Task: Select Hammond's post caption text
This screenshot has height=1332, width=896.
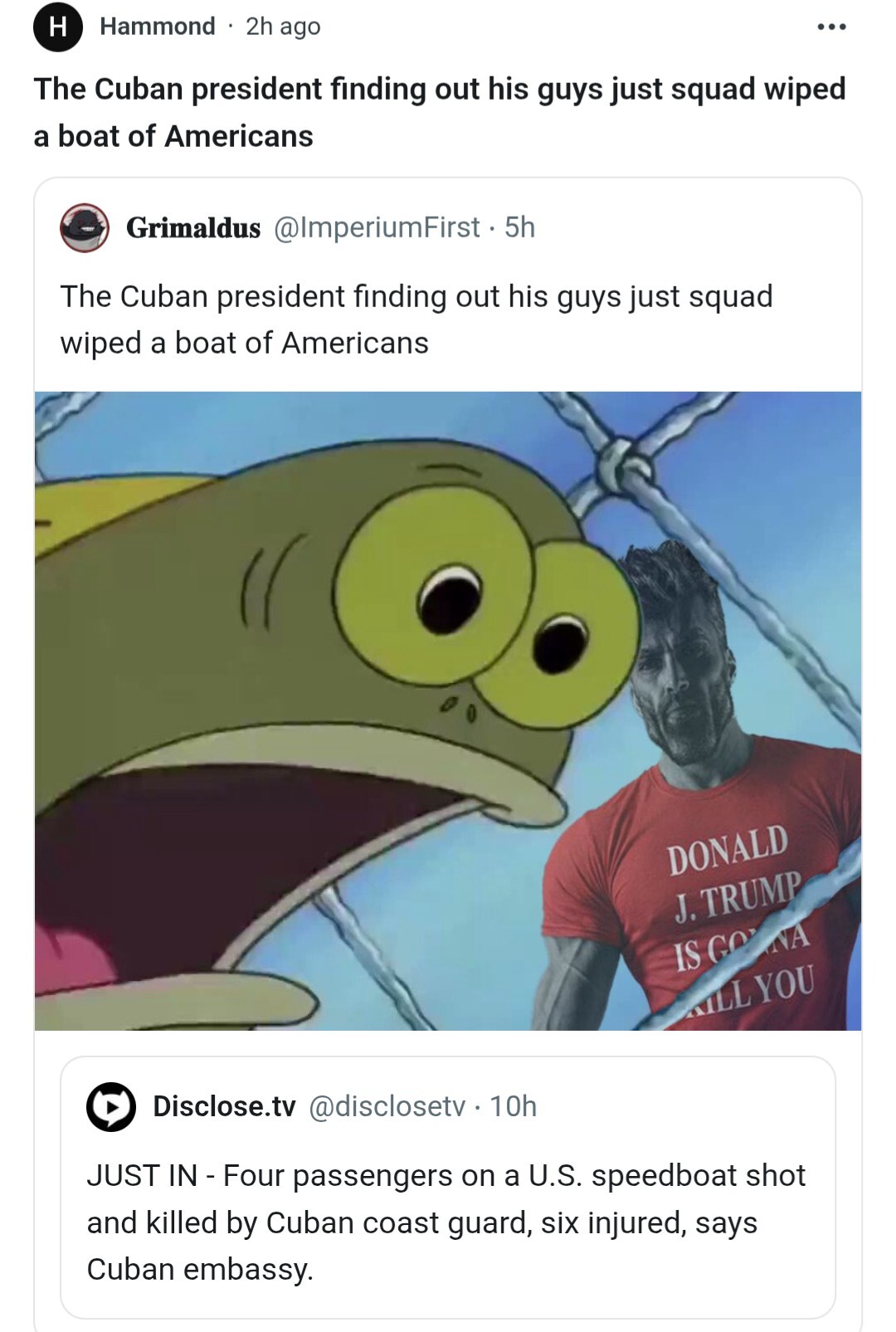Action: click(440, 112)
